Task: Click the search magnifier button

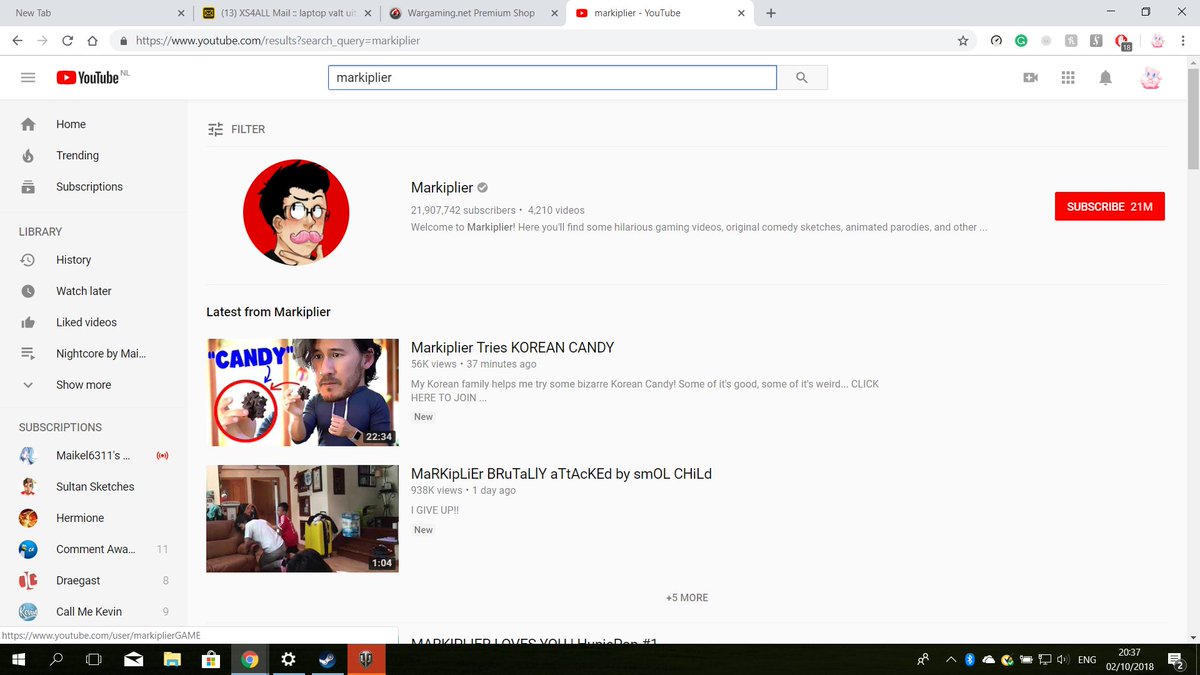Action: click(x=802, y=78)
